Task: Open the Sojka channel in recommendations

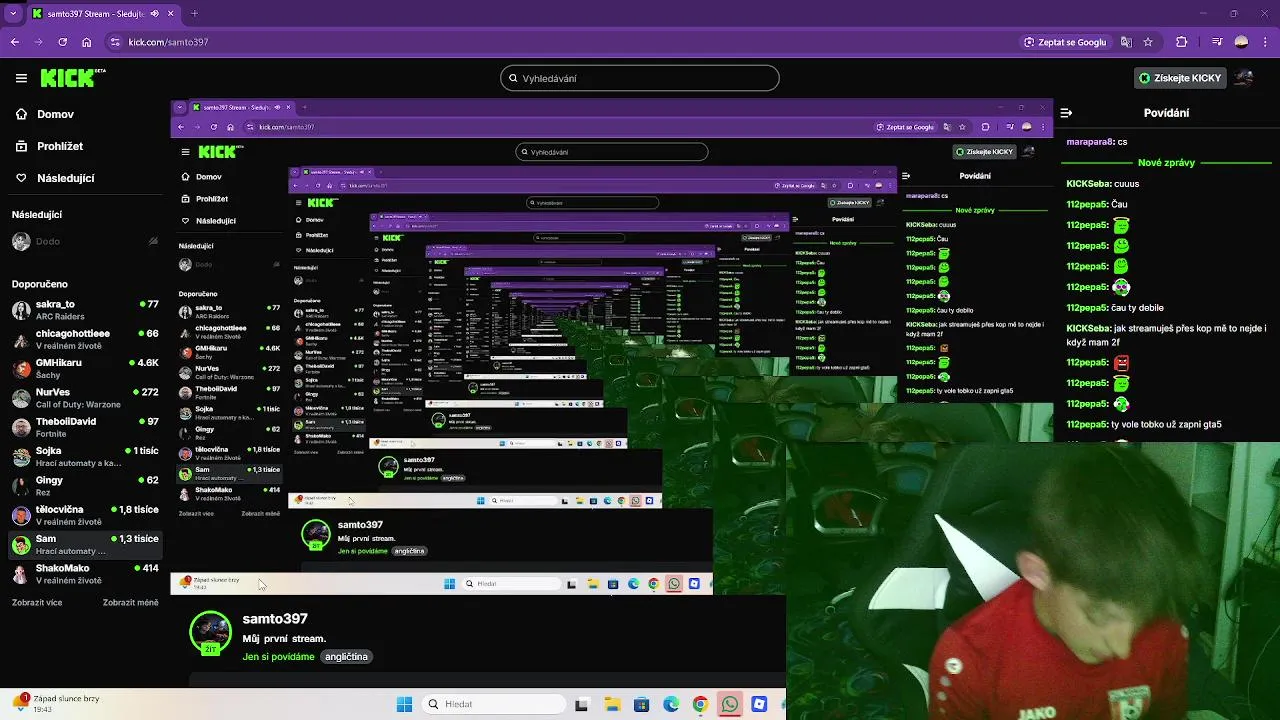Action: [85, 457]
